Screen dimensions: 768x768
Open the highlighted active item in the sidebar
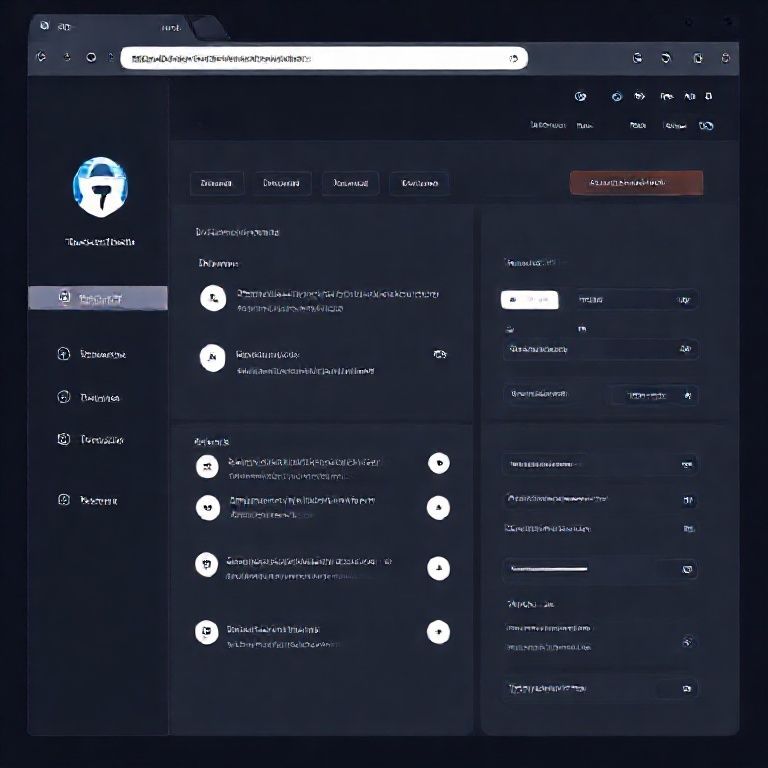[x=98, y=298]
